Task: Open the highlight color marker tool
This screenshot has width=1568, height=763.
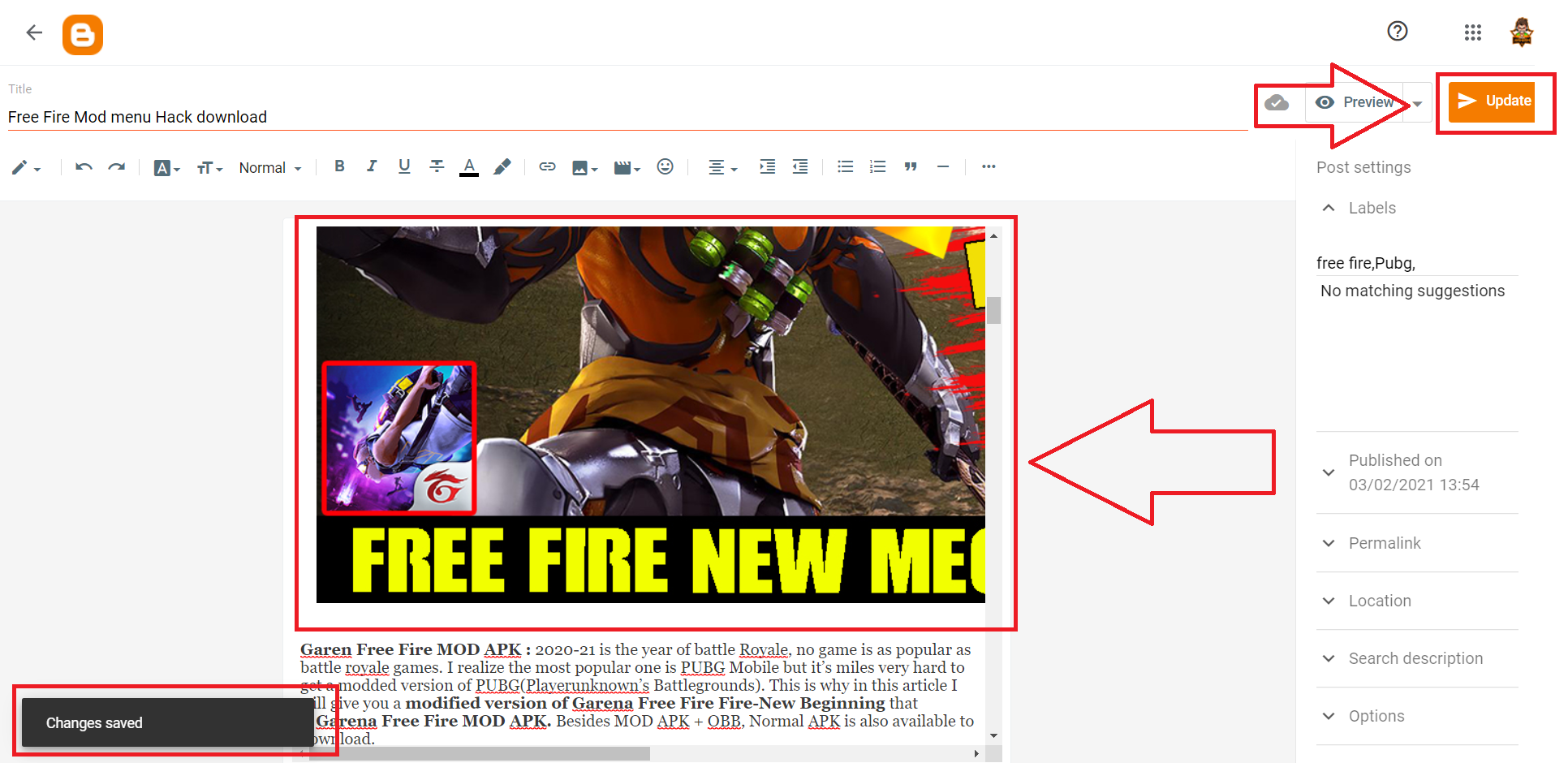Action: click(x=502, y=166)
